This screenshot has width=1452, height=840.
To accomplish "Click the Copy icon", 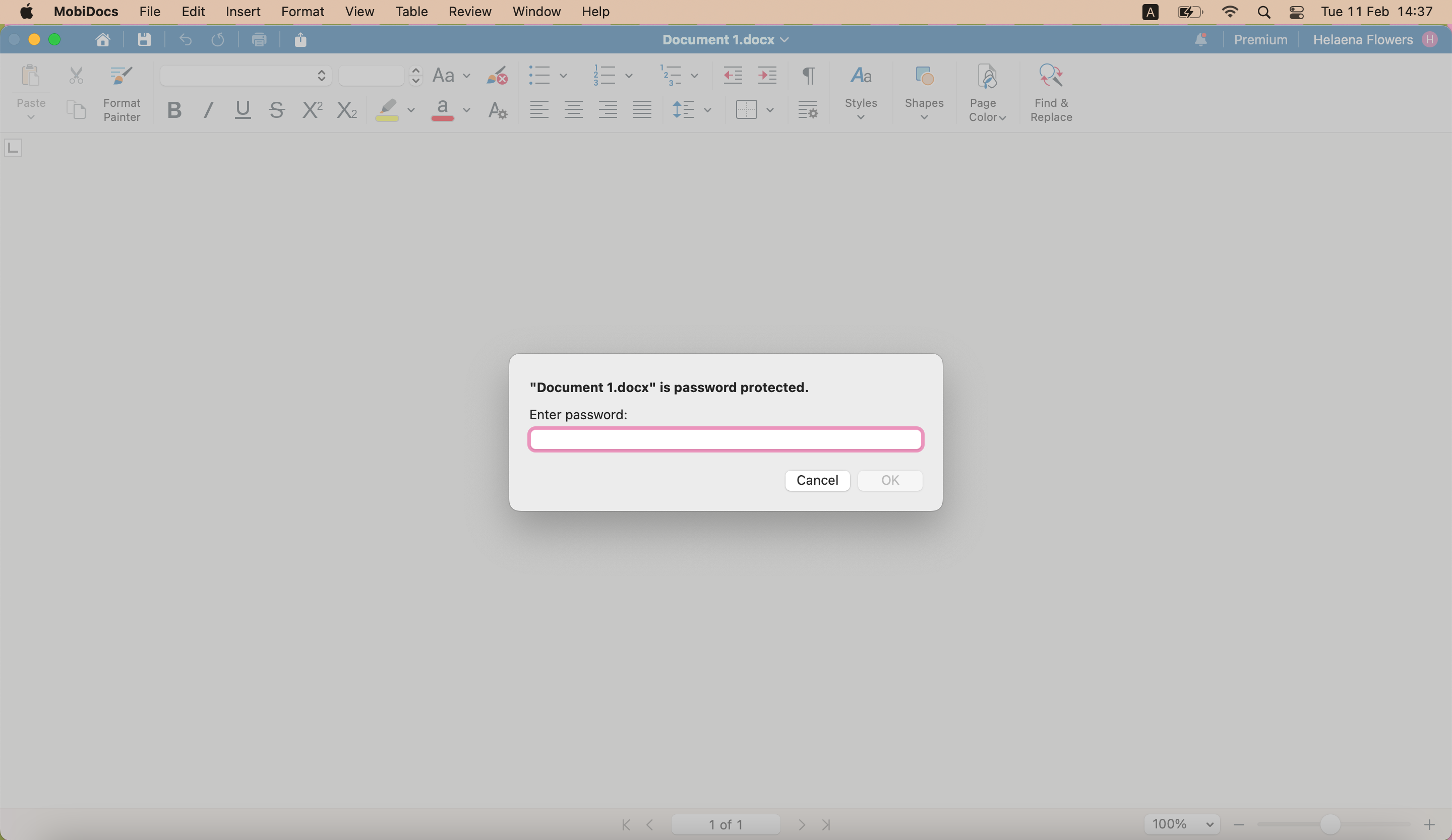I will (x=76, y=109).
